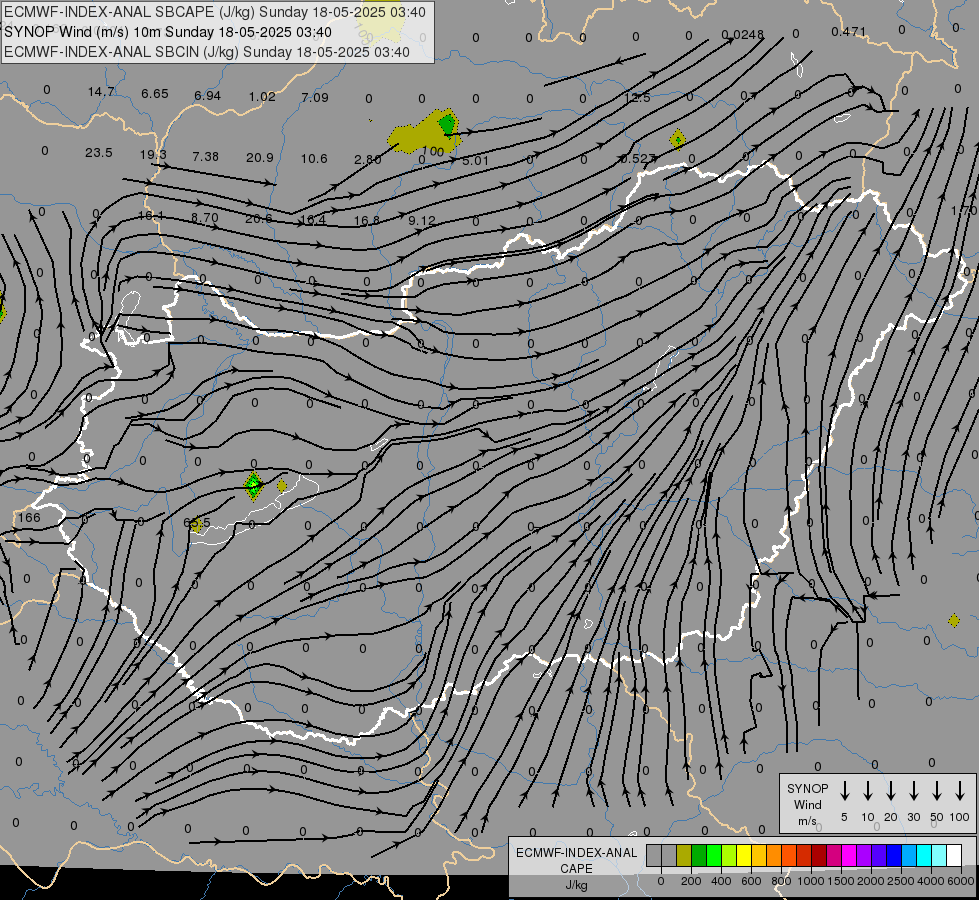Click the 7.38 CAPE value
Image resolution: width=979 pixels, height=900 pixels.
point(205,156)
